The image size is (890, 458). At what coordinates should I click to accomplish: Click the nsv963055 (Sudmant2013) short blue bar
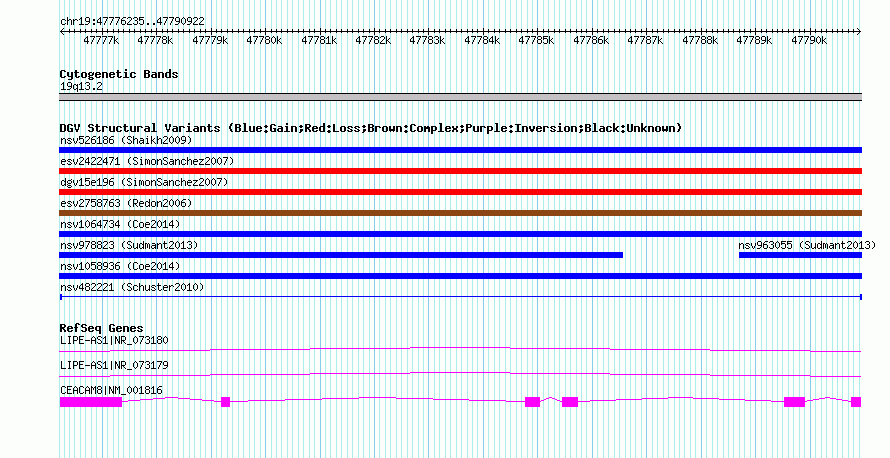pos(800,255)
